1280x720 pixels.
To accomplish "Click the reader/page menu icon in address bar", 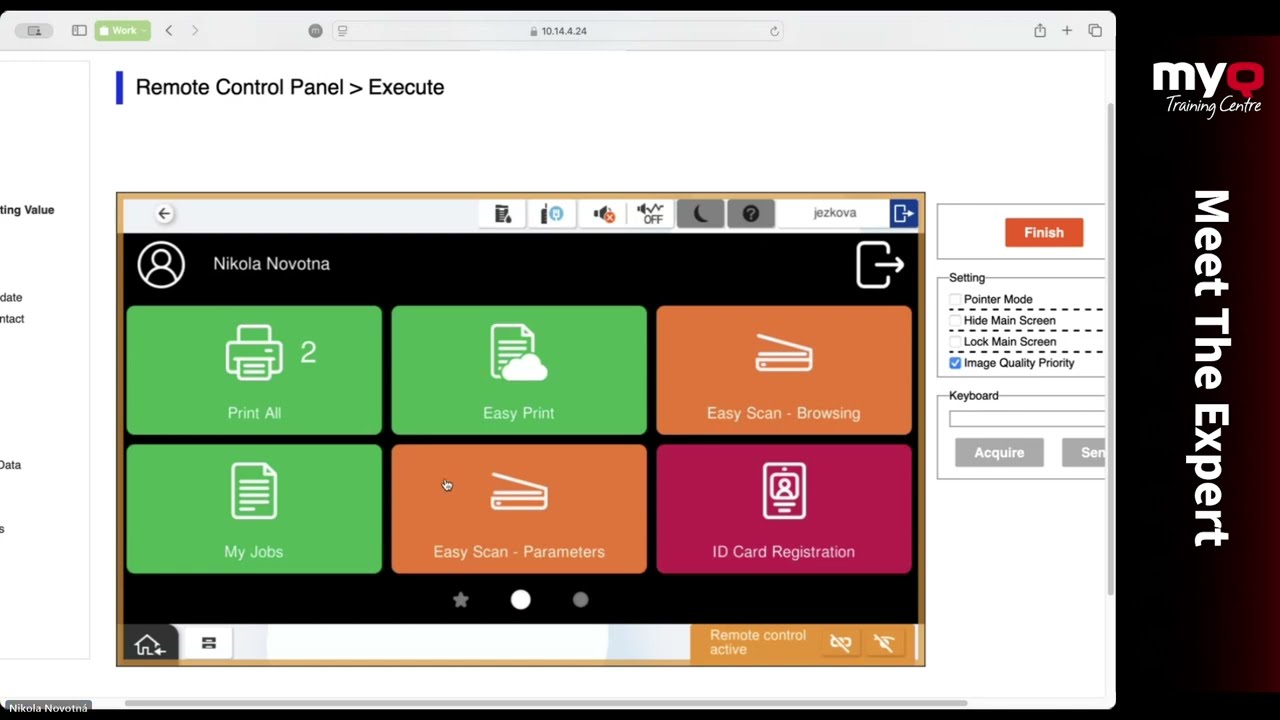I will (x=342, y=31).
